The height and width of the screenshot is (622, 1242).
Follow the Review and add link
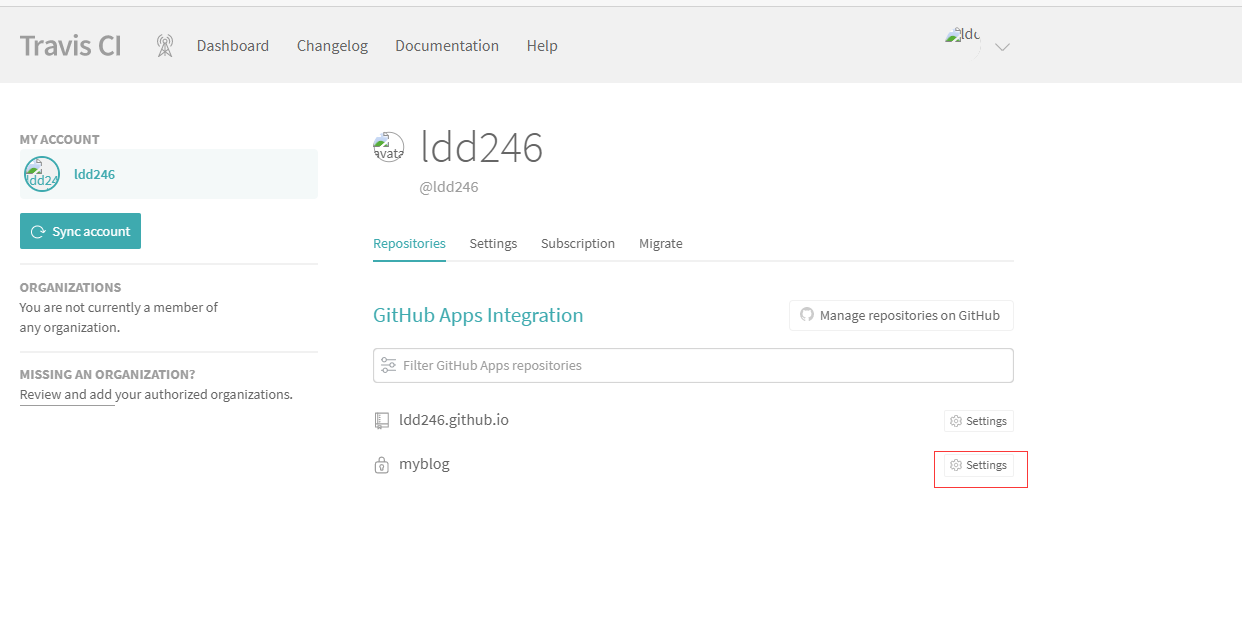click(x=66, y=394)
